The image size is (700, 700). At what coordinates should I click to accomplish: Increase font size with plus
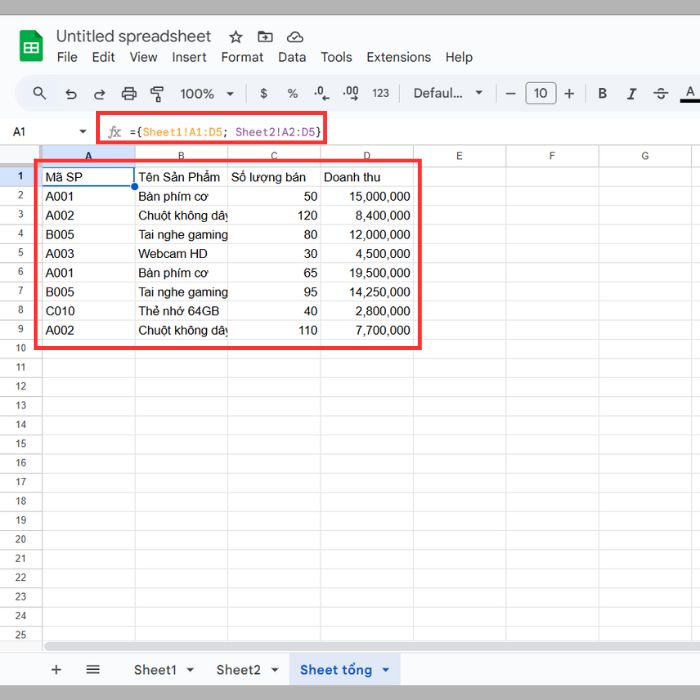[569, 94]
